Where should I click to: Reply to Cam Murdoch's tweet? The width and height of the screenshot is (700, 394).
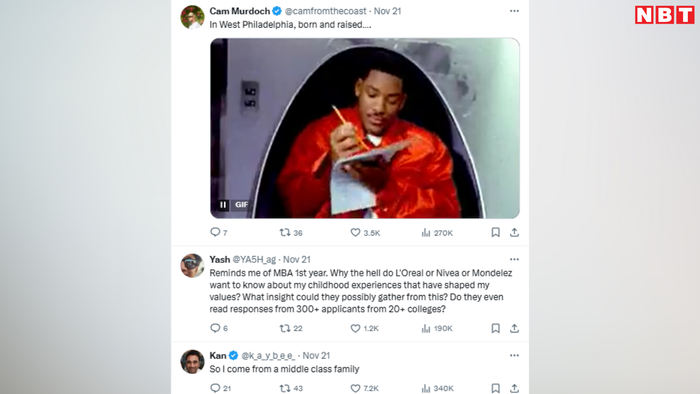pos(215,232)
